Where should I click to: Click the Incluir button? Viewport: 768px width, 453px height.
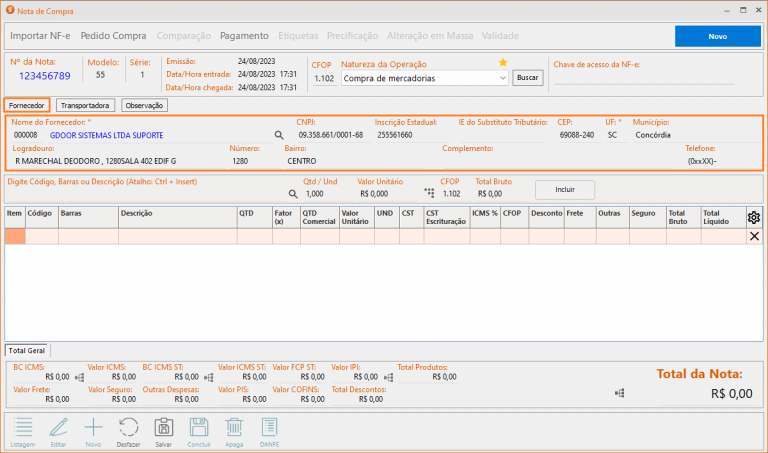pyautogui.click(x=565, y=190)
